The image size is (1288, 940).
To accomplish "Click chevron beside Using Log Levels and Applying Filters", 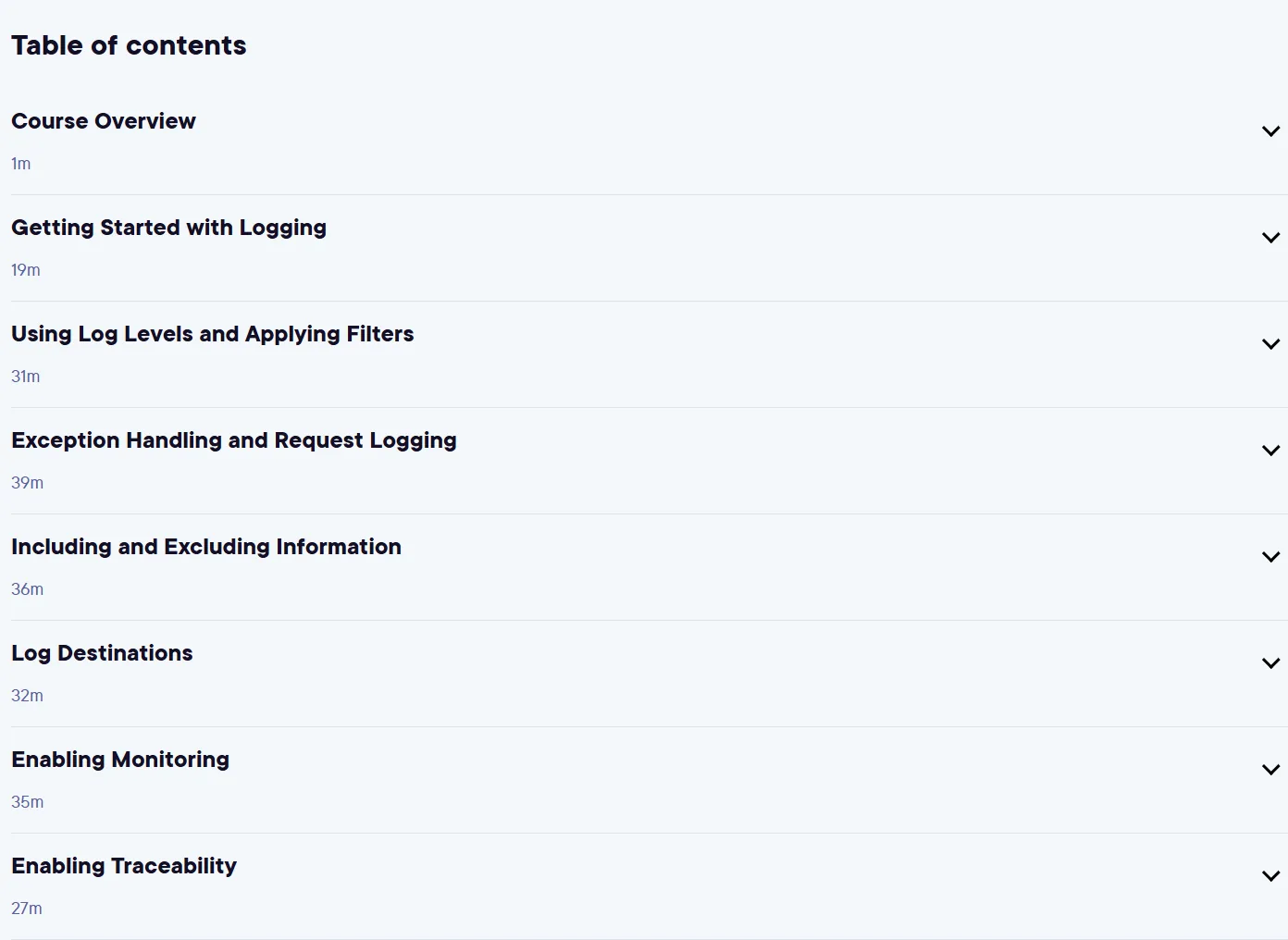I will tap(1270, 344).
